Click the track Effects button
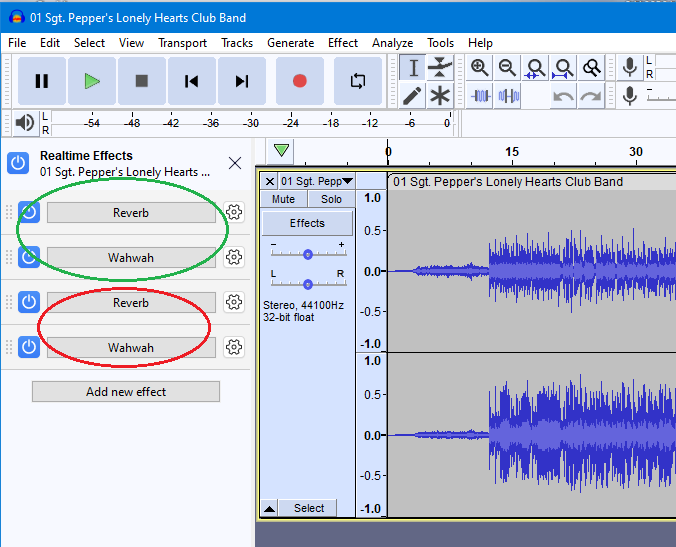676x547 pixels. (x=307, y=223)
